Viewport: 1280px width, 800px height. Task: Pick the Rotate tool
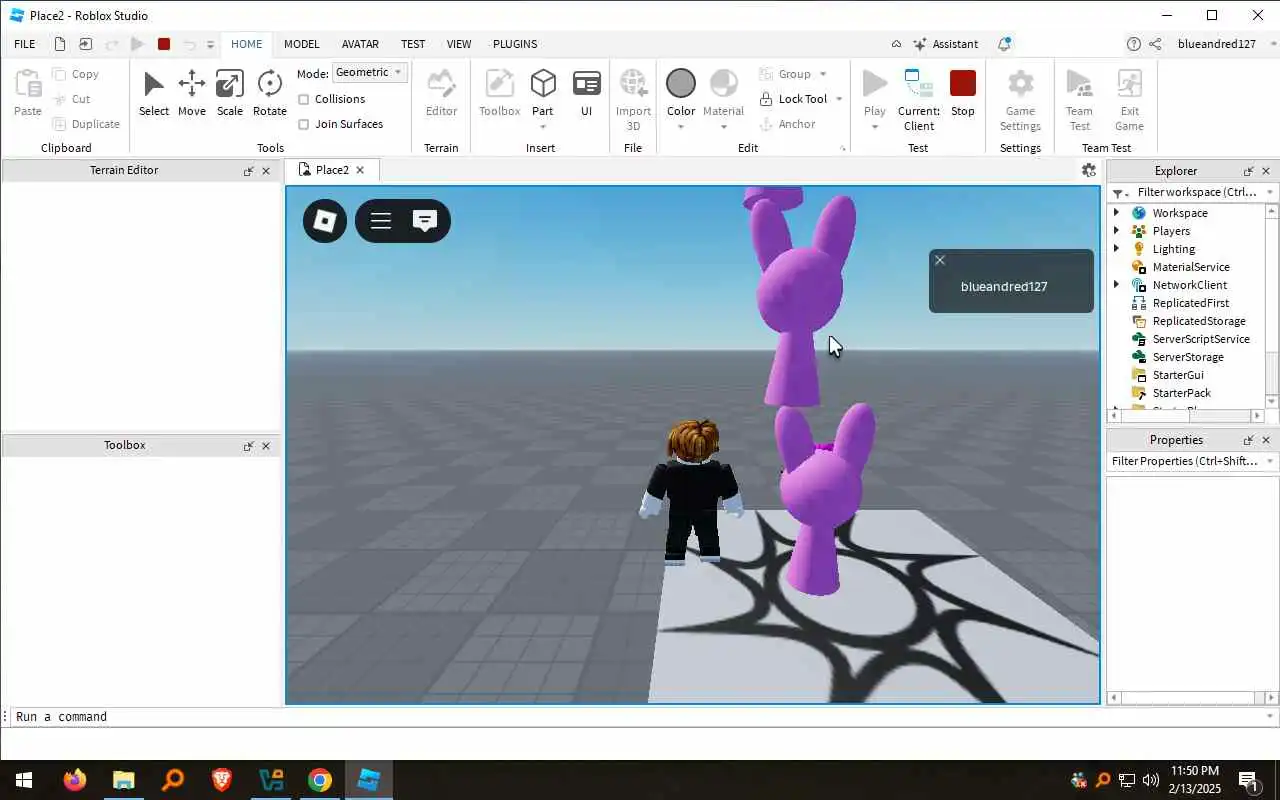[x=270, y=94]
